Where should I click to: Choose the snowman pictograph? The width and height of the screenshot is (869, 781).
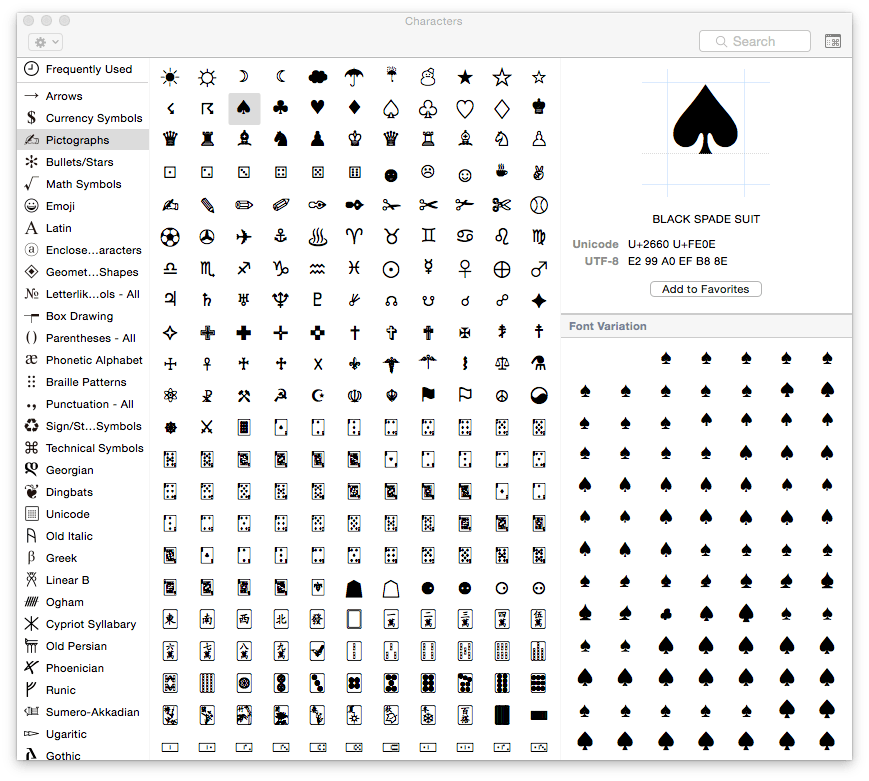click(x=428, y=76)
